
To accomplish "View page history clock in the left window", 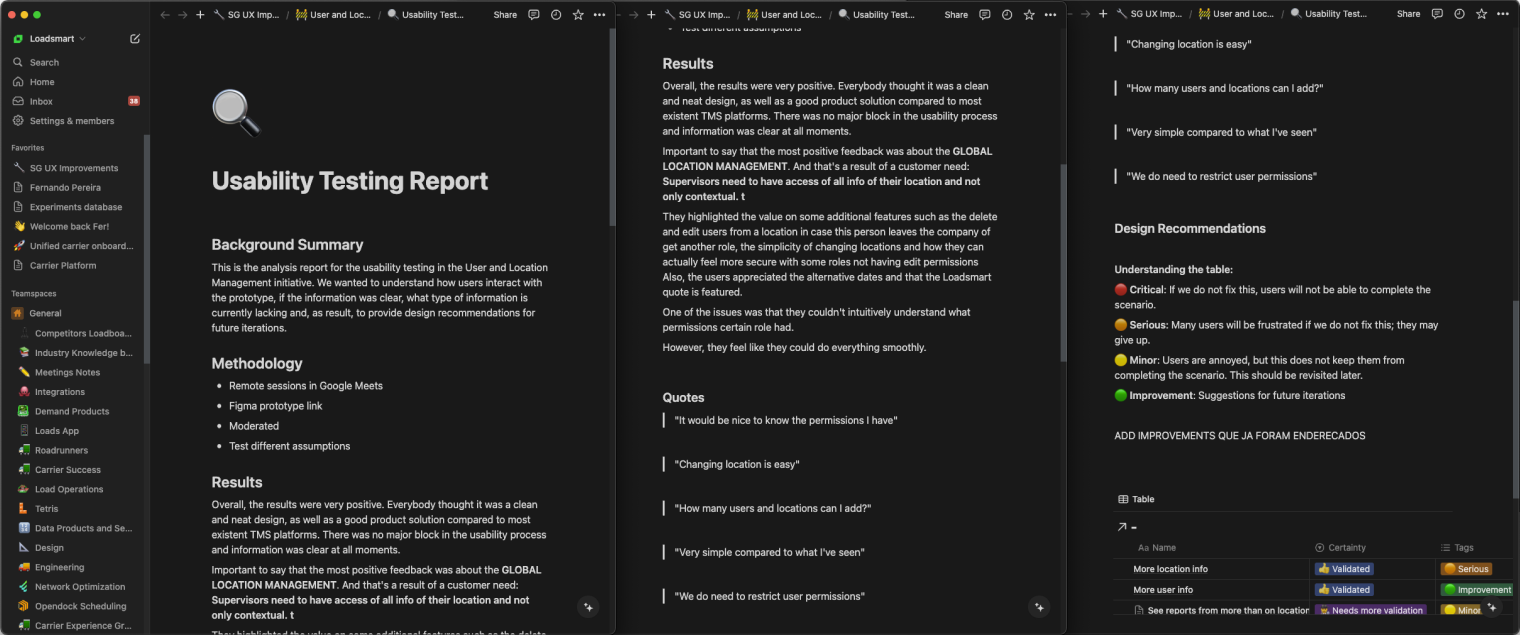I will [555, 15].
